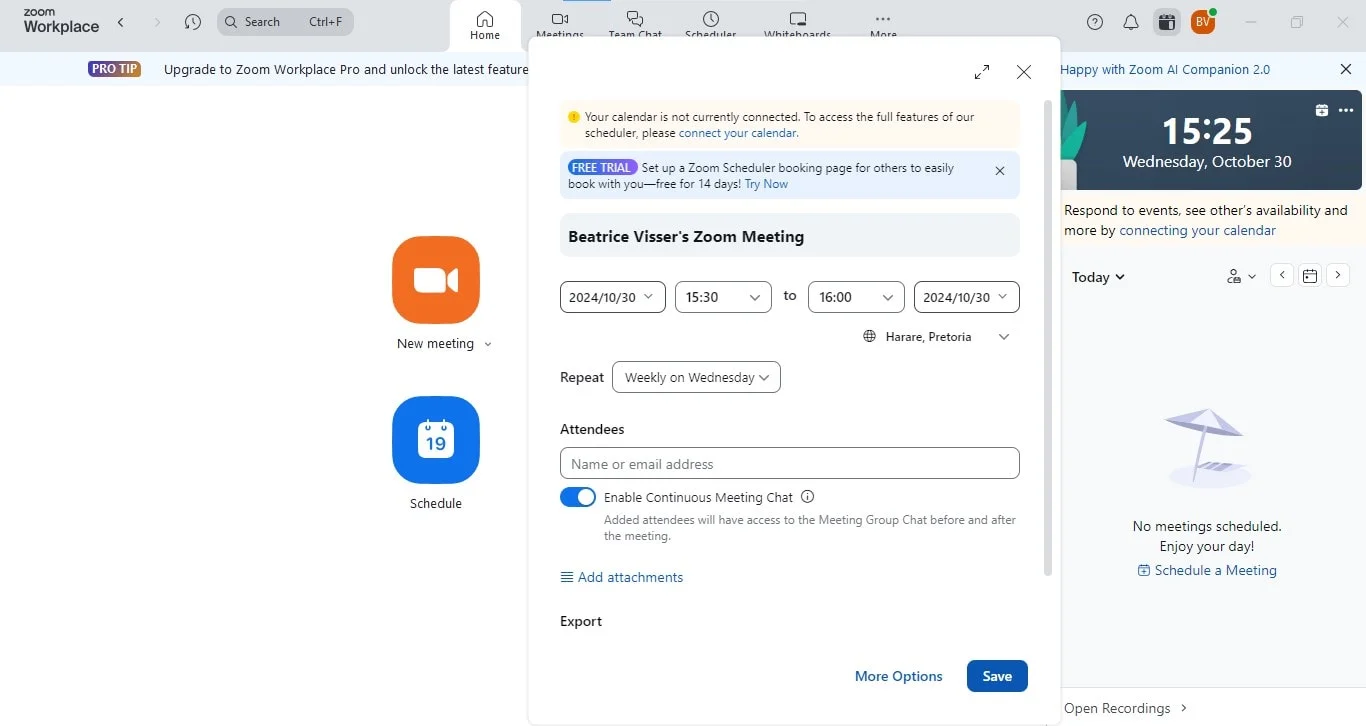This screenshot has height=726, width=1366.
Task: Click the add event icon on clock card
Action: click(x=1322, y=110)
